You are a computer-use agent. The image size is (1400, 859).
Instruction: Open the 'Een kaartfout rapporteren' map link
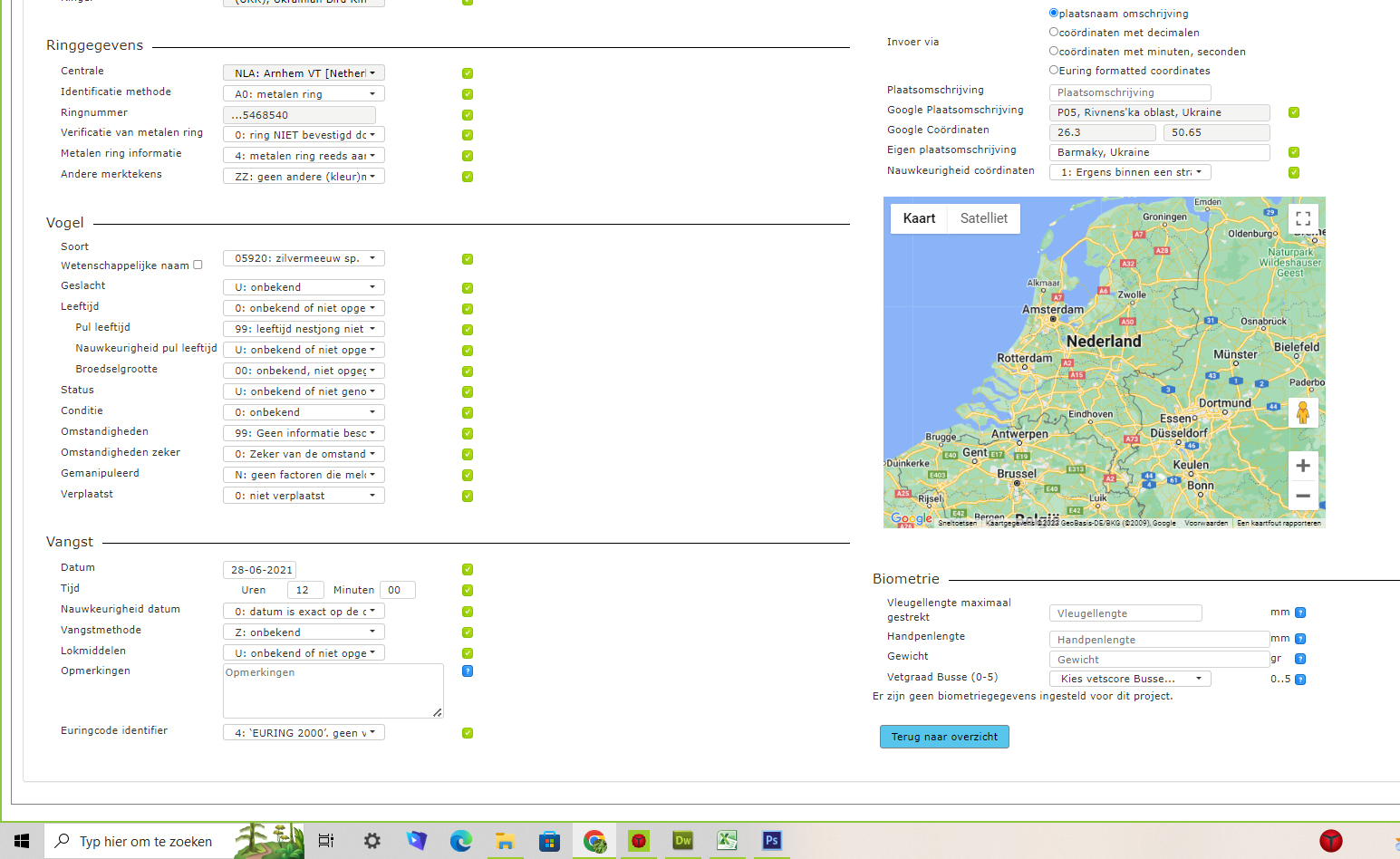pyautogui.click(x=1279, y=523)
